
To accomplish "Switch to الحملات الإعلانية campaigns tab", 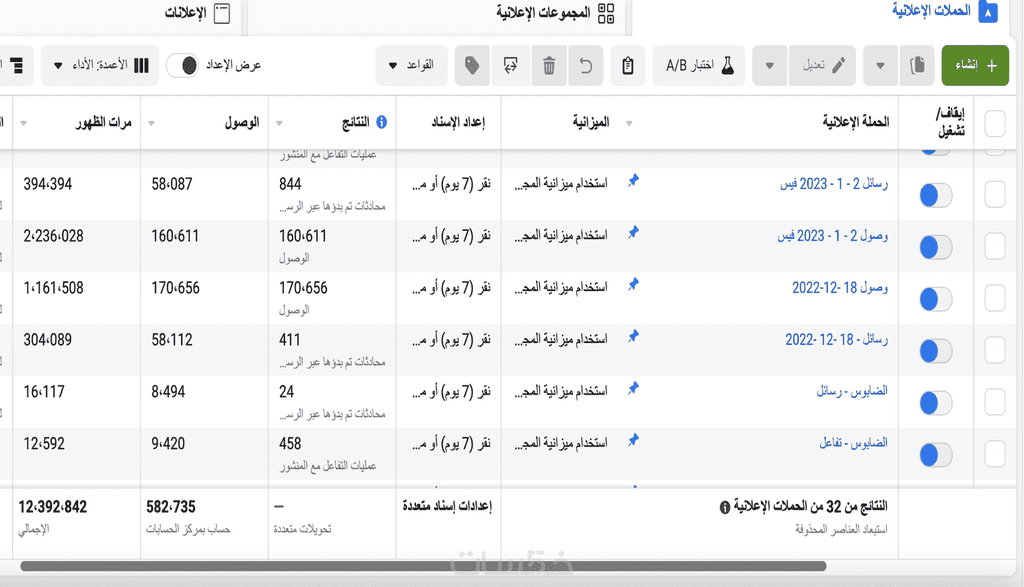I will [x=944, y=12].
